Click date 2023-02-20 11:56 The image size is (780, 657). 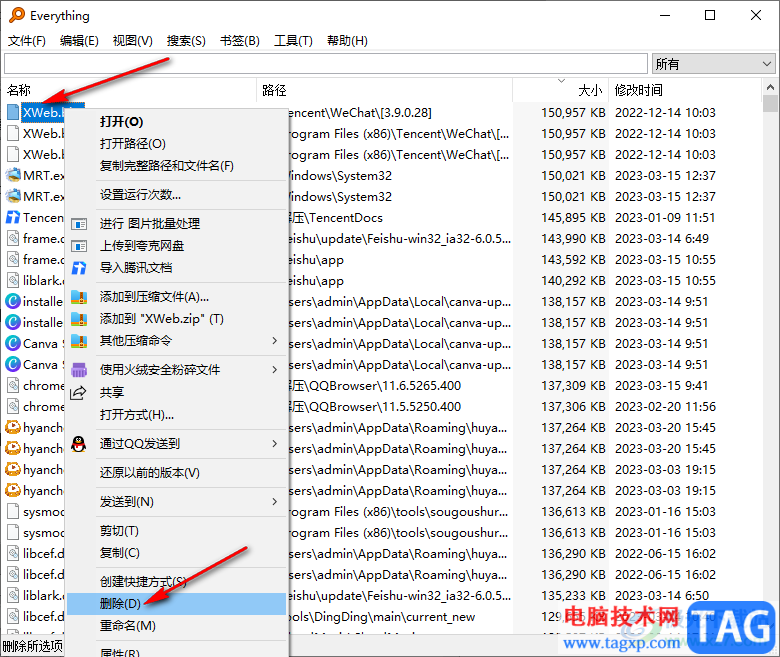point(665,406)
